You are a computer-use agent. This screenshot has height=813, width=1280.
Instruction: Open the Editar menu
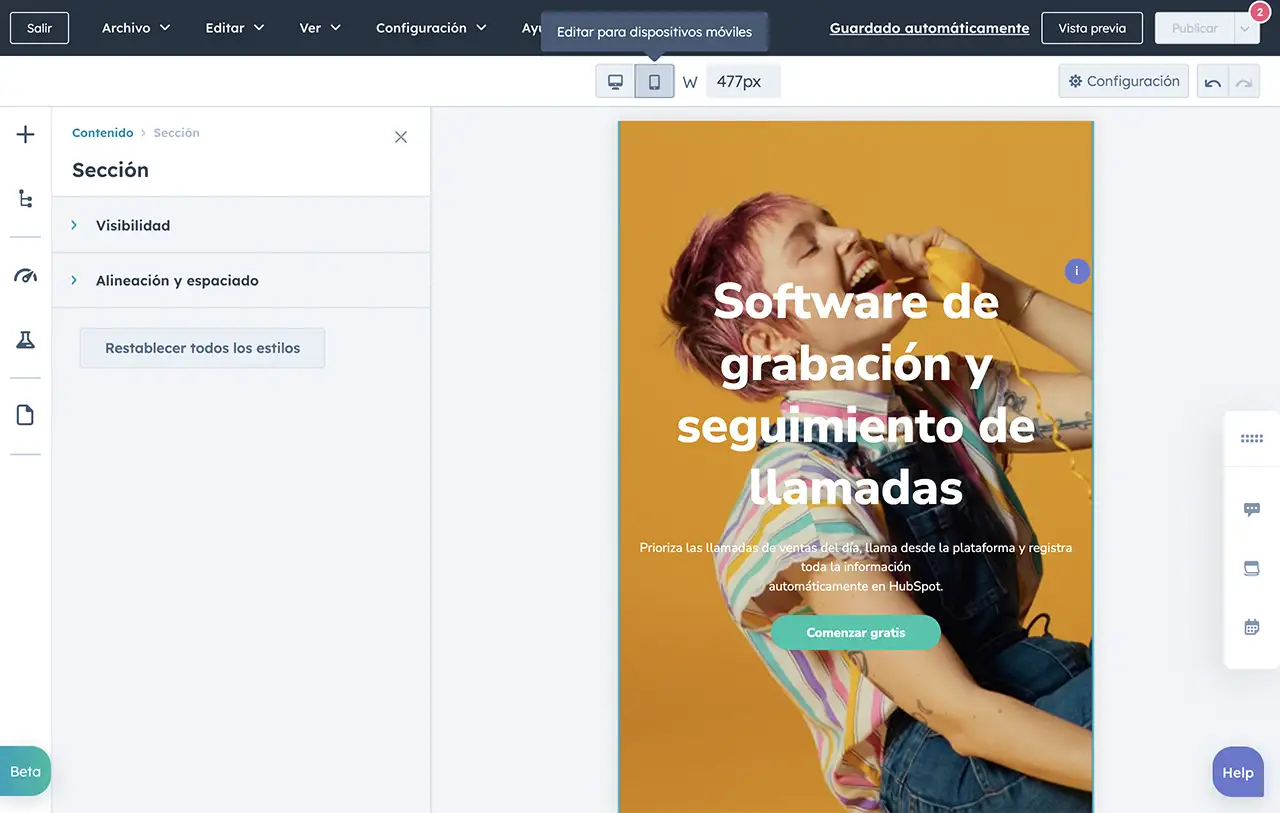coord(235,28)
